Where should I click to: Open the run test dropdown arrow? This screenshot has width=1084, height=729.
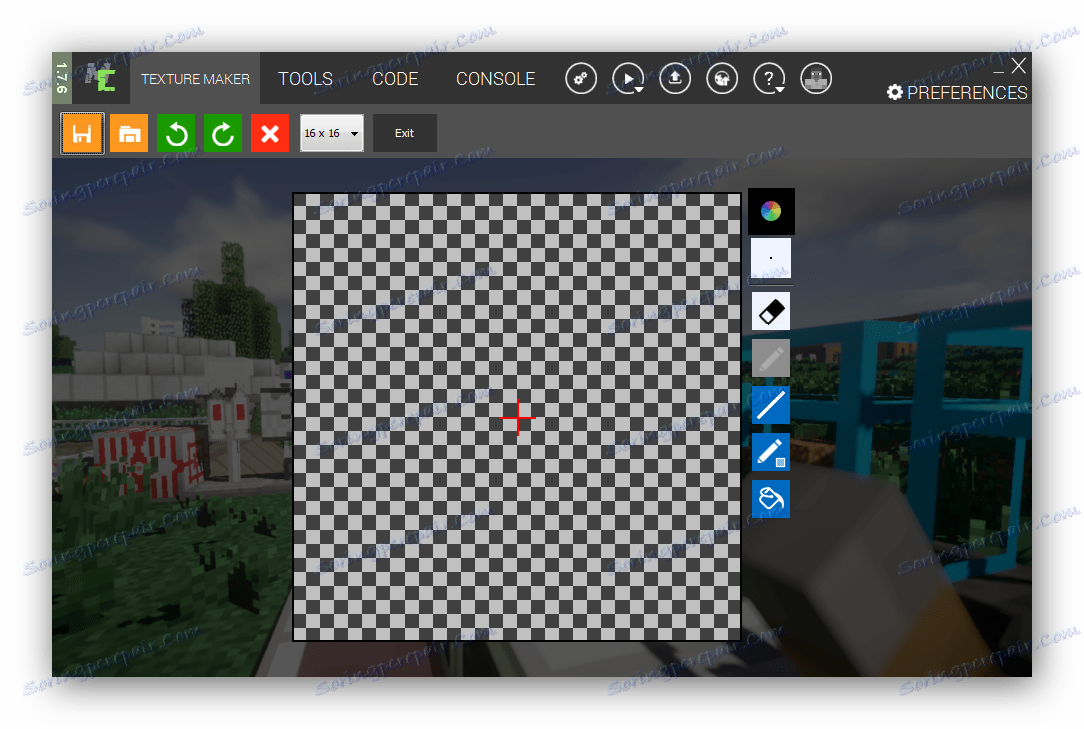coord(638,89)
